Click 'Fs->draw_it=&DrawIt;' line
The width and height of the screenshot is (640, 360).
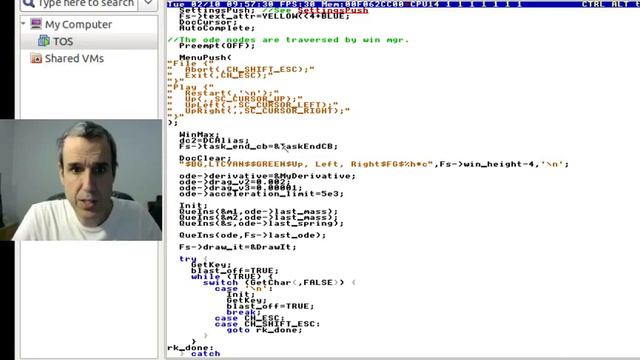(238, 247)
